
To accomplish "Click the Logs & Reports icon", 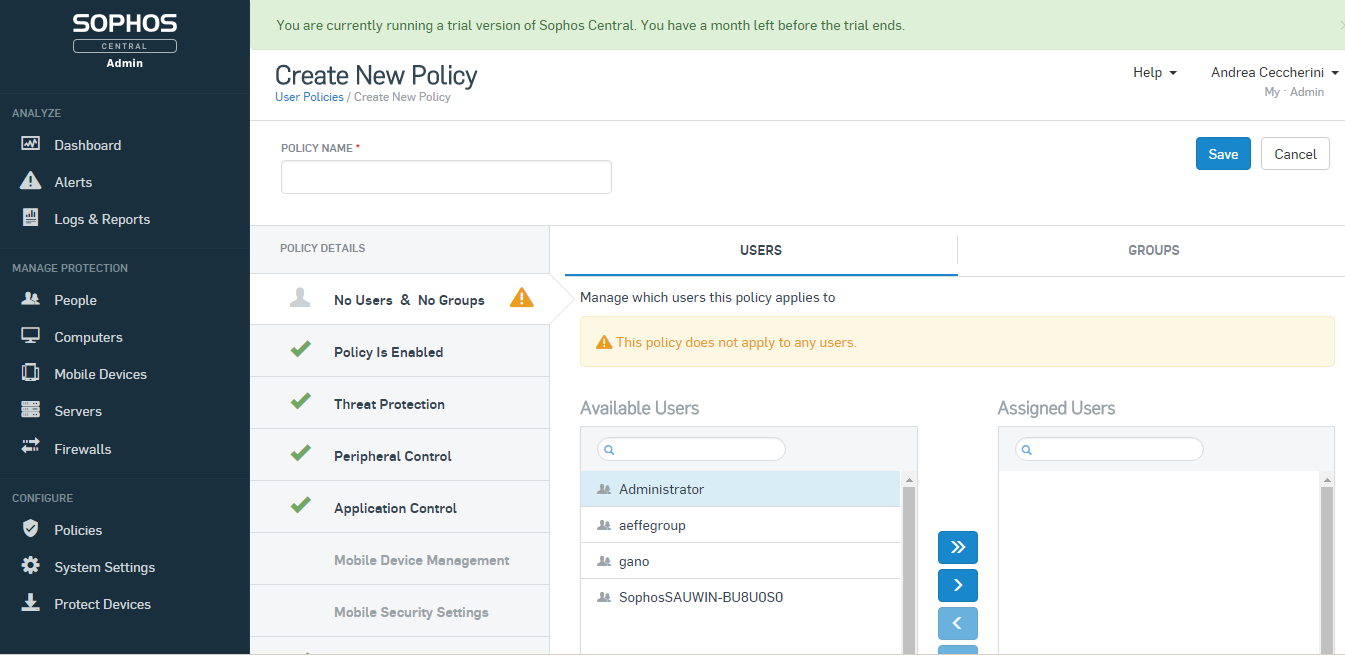I will (30, 218).
